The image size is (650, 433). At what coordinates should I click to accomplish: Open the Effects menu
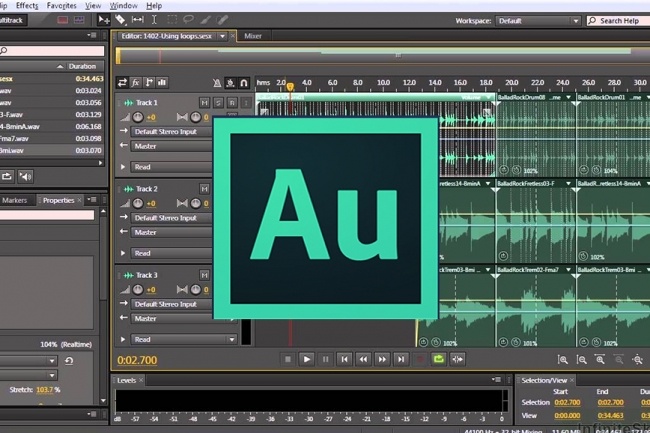point(27,6)
